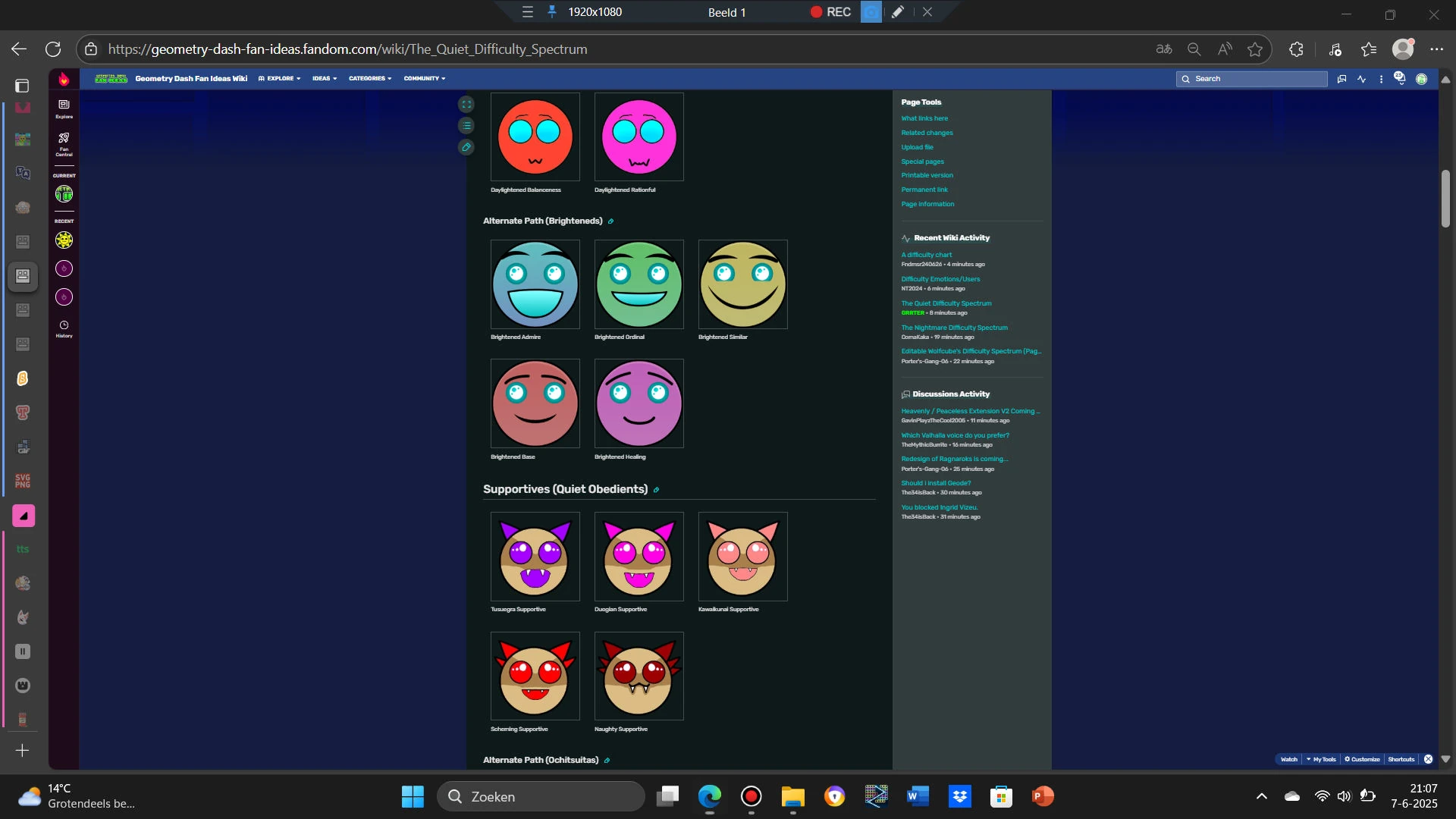Click the Brightened Admire face thumbnail

point(535,284)
